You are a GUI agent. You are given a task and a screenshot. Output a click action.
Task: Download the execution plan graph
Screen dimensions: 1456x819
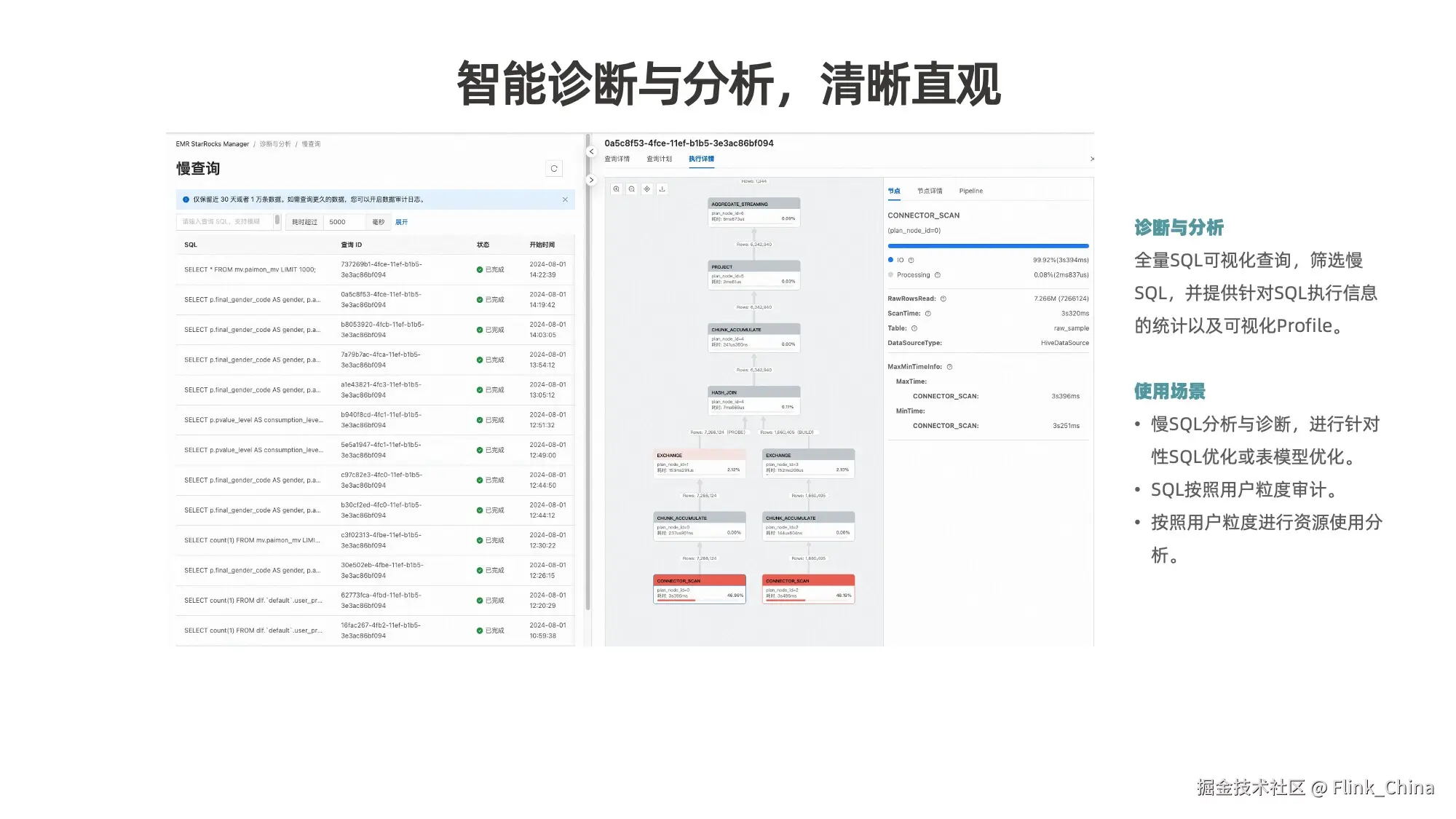point(662,189)
